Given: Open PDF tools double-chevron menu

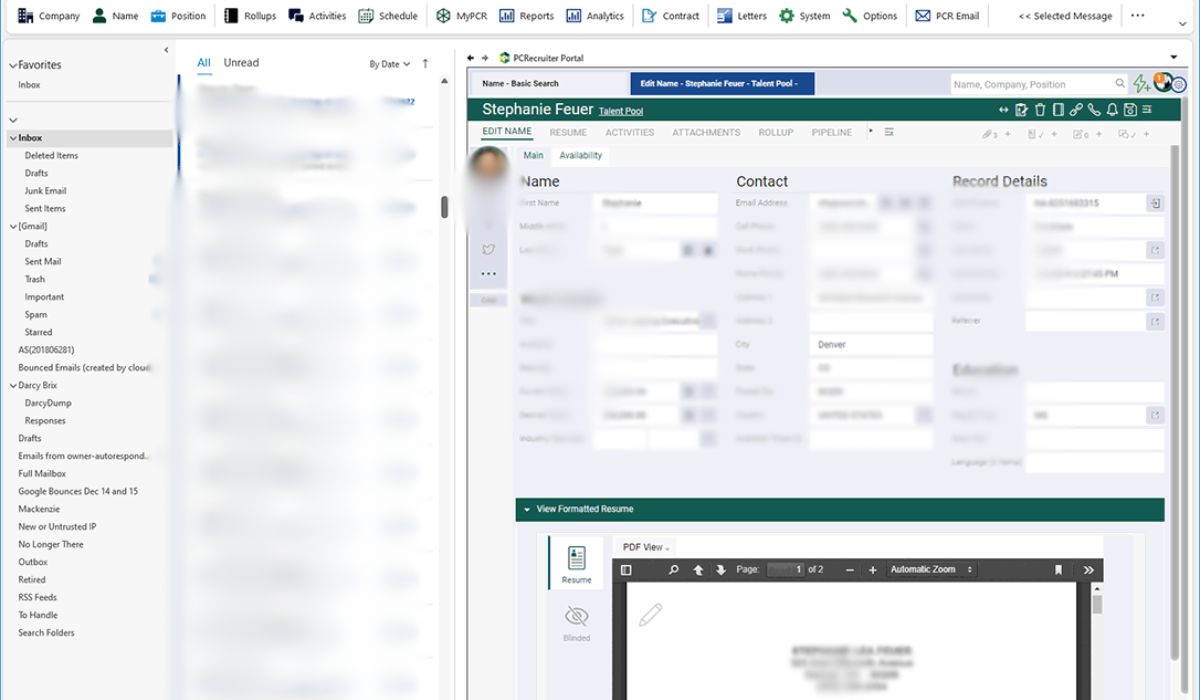Looking at the screenshot, I should tap(1088, 570).
